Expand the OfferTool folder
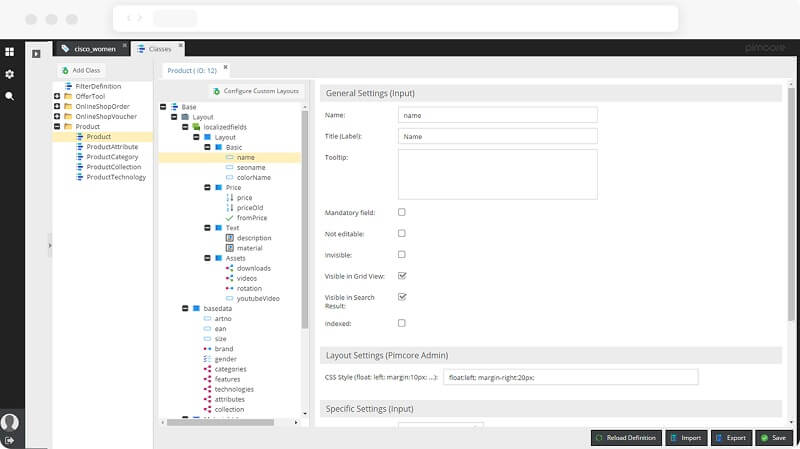The height and width of the screenshot is (449, 800). click(57, 96)
